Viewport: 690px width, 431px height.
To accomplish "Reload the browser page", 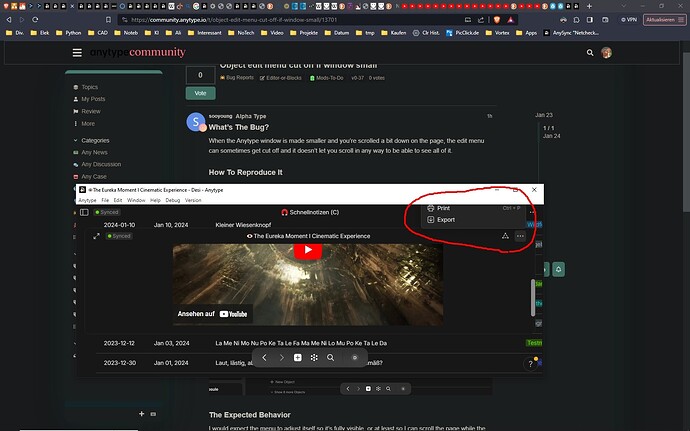I will click(x=35, y=20).
